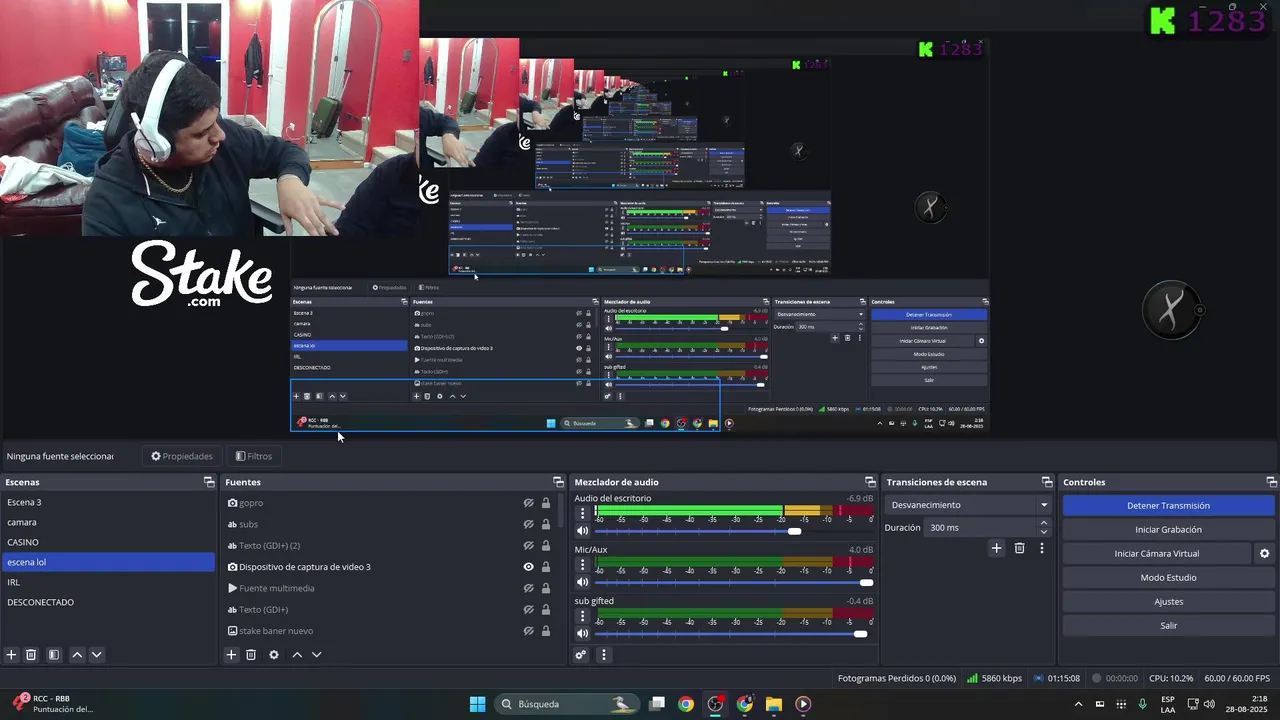Image resolution: width=1280 pixels, height=720 pixels.
Task: Delete selected scene using trash icon
Action: (31, 655)
